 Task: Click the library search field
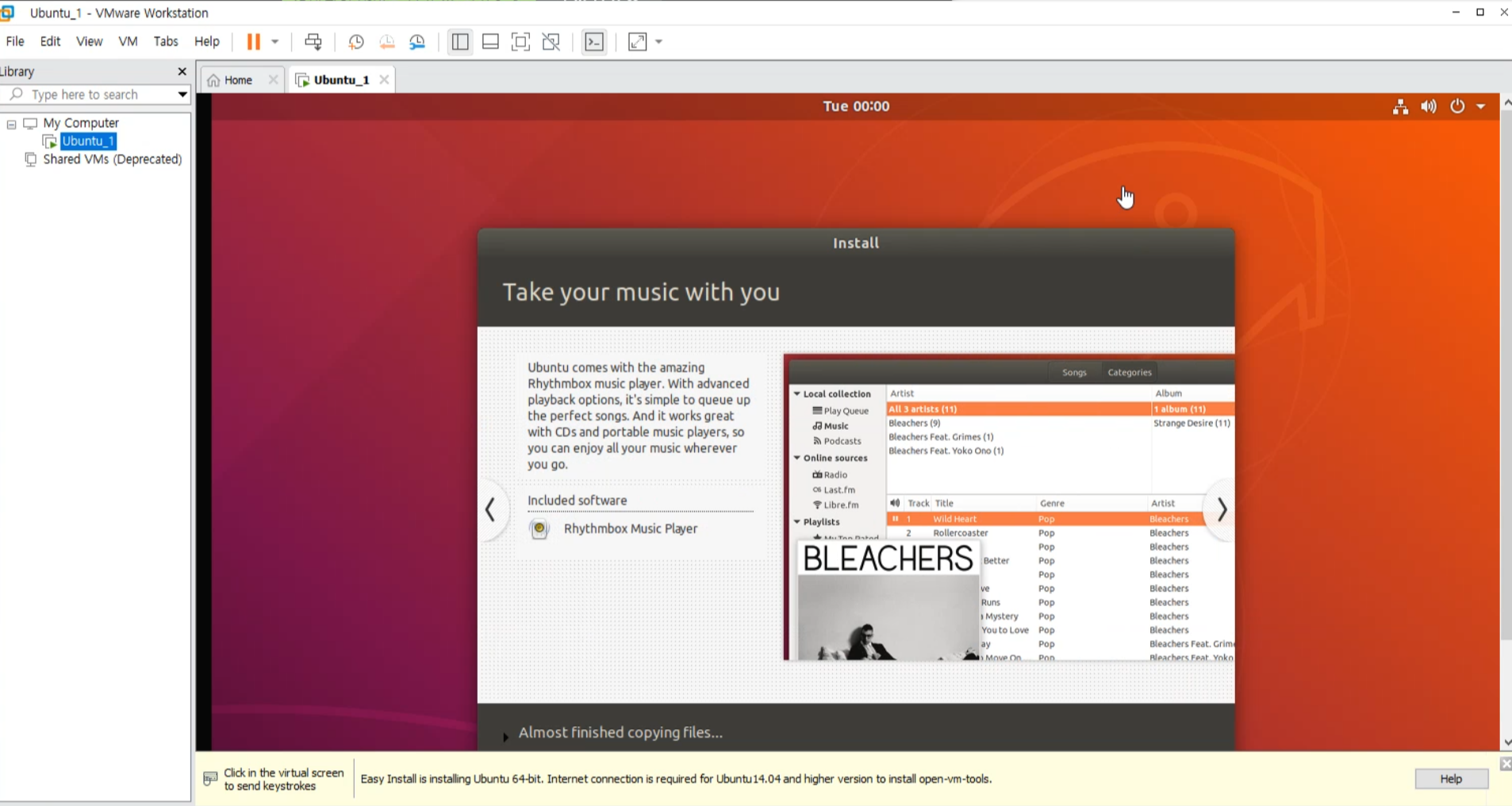(x=95, y=94)
